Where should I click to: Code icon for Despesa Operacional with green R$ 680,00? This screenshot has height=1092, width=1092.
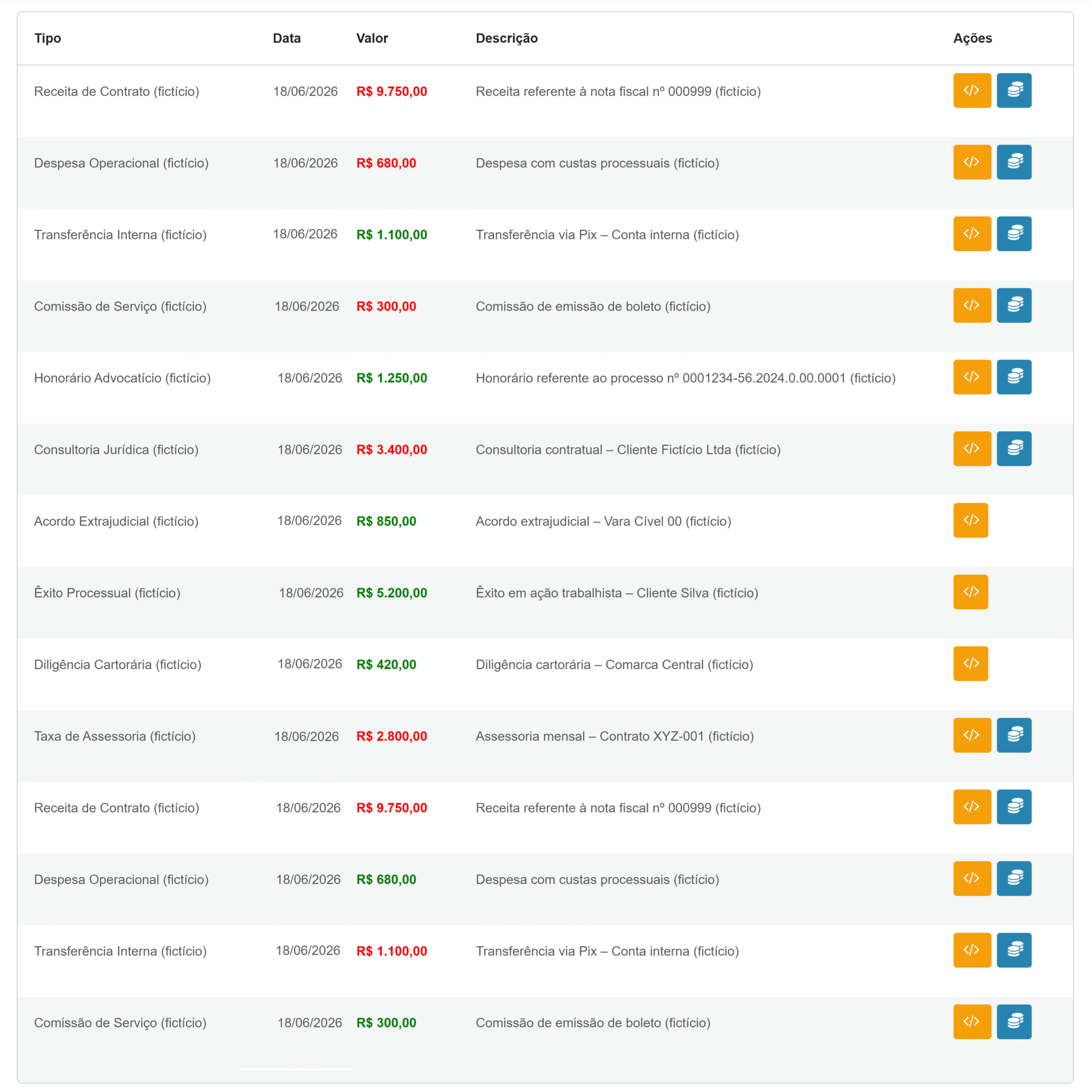click(972, 879)
